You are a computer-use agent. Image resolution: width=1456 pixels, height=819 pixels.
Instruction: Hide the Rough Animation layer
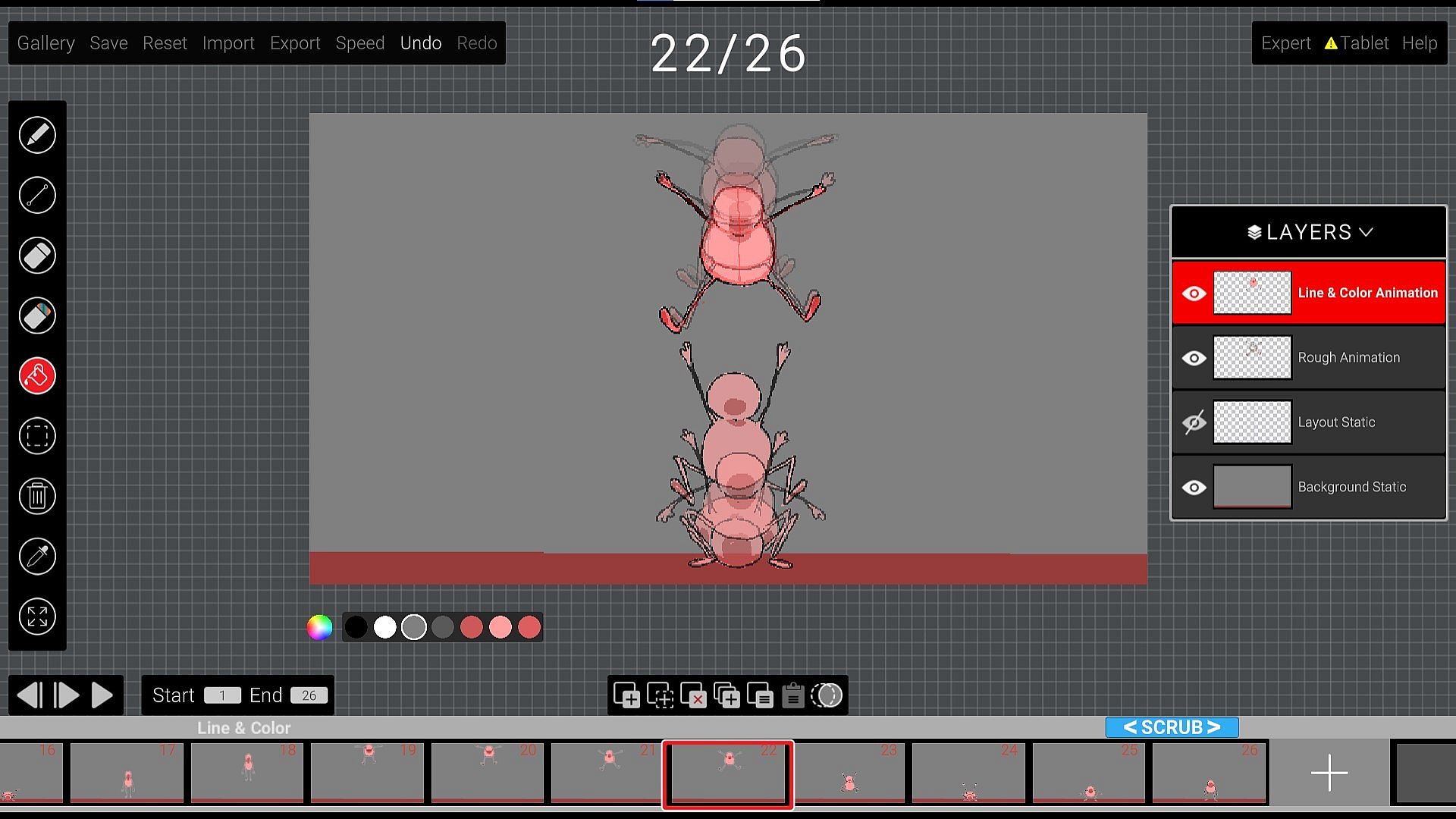[1194, 358]
